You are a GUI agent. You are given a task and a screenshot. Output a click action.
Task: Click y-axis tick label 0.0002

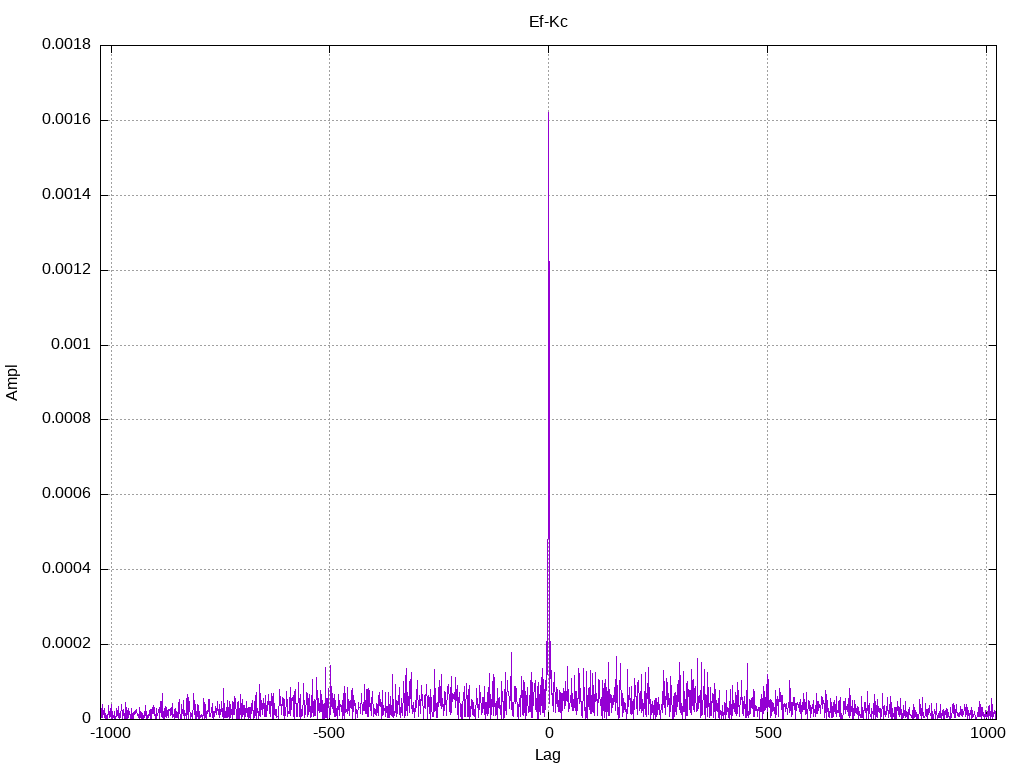[67, 643]
